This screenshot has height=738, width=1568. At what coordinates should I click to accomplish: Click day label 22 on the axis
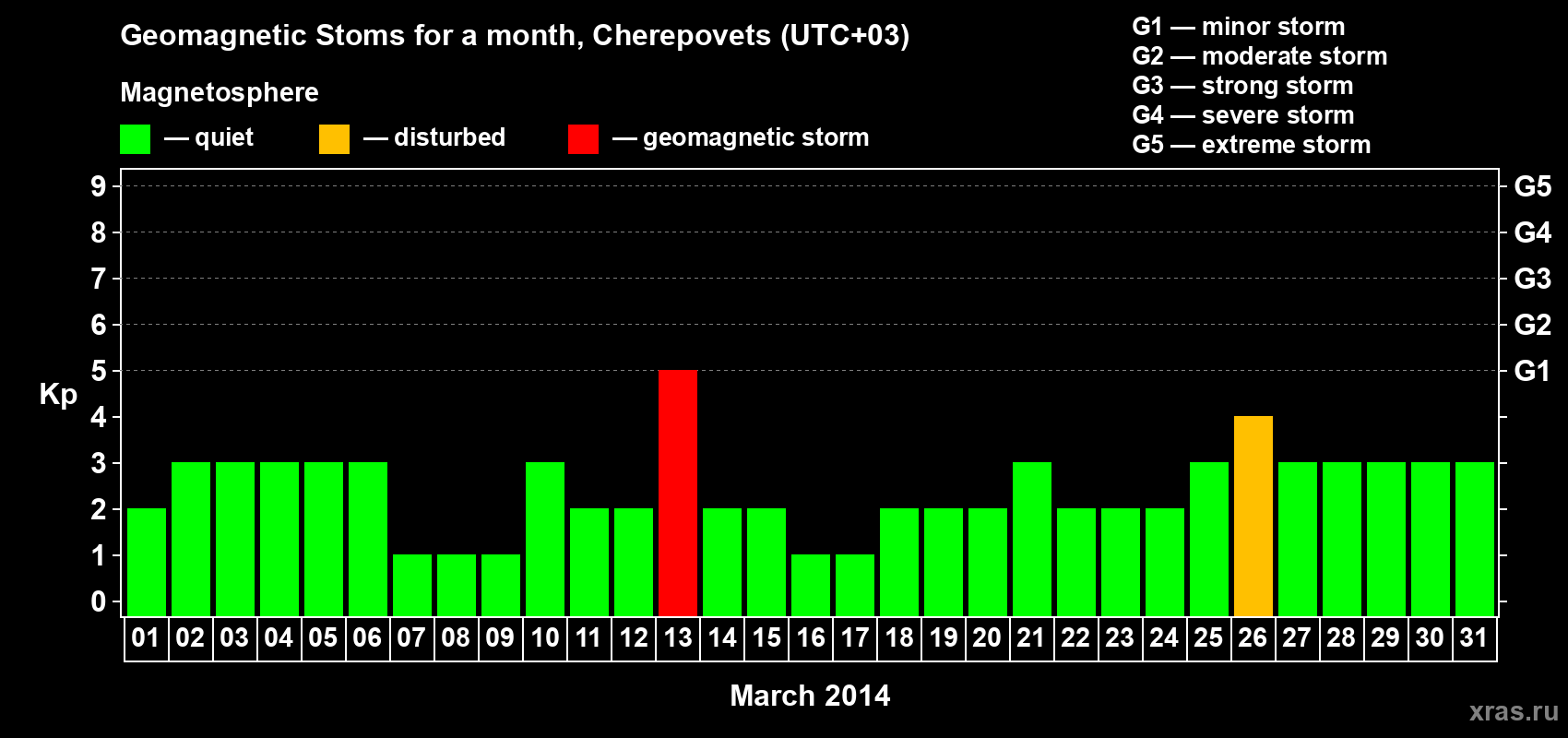pyautogui.click(x=1075, y=638)
